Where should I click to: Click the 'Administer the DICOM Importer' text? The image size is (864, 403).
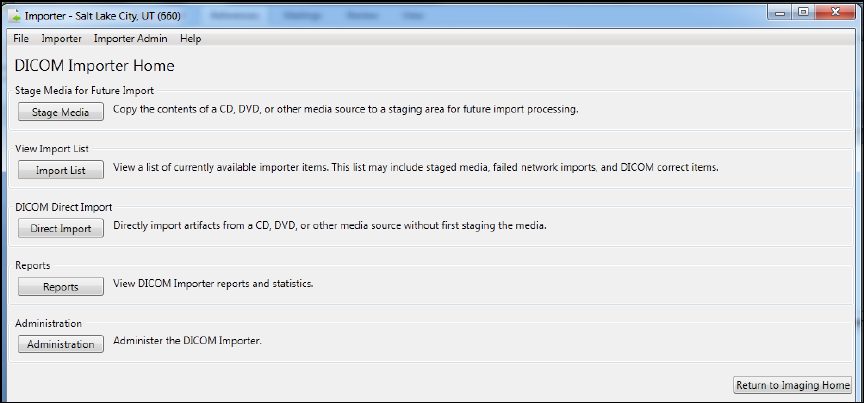coord(187,342)
